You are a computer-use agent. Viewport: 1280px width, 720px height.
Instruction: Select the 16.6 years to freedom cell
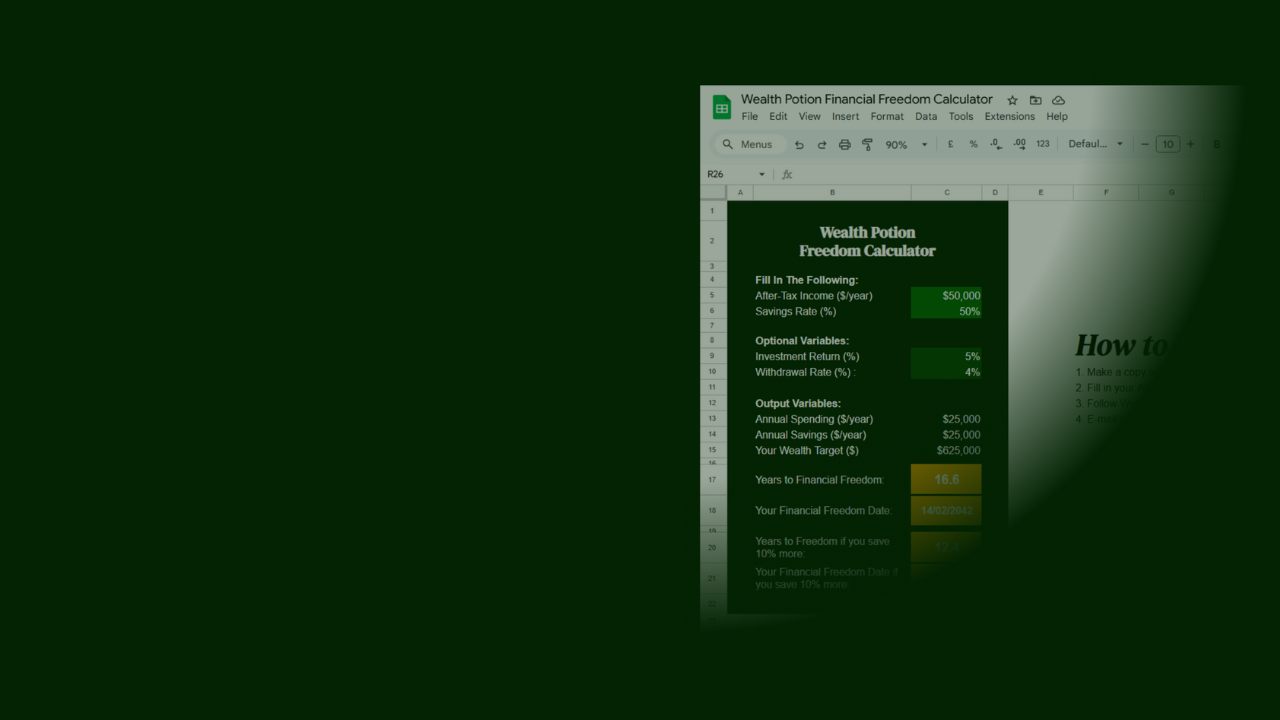[x=946, y=480]
